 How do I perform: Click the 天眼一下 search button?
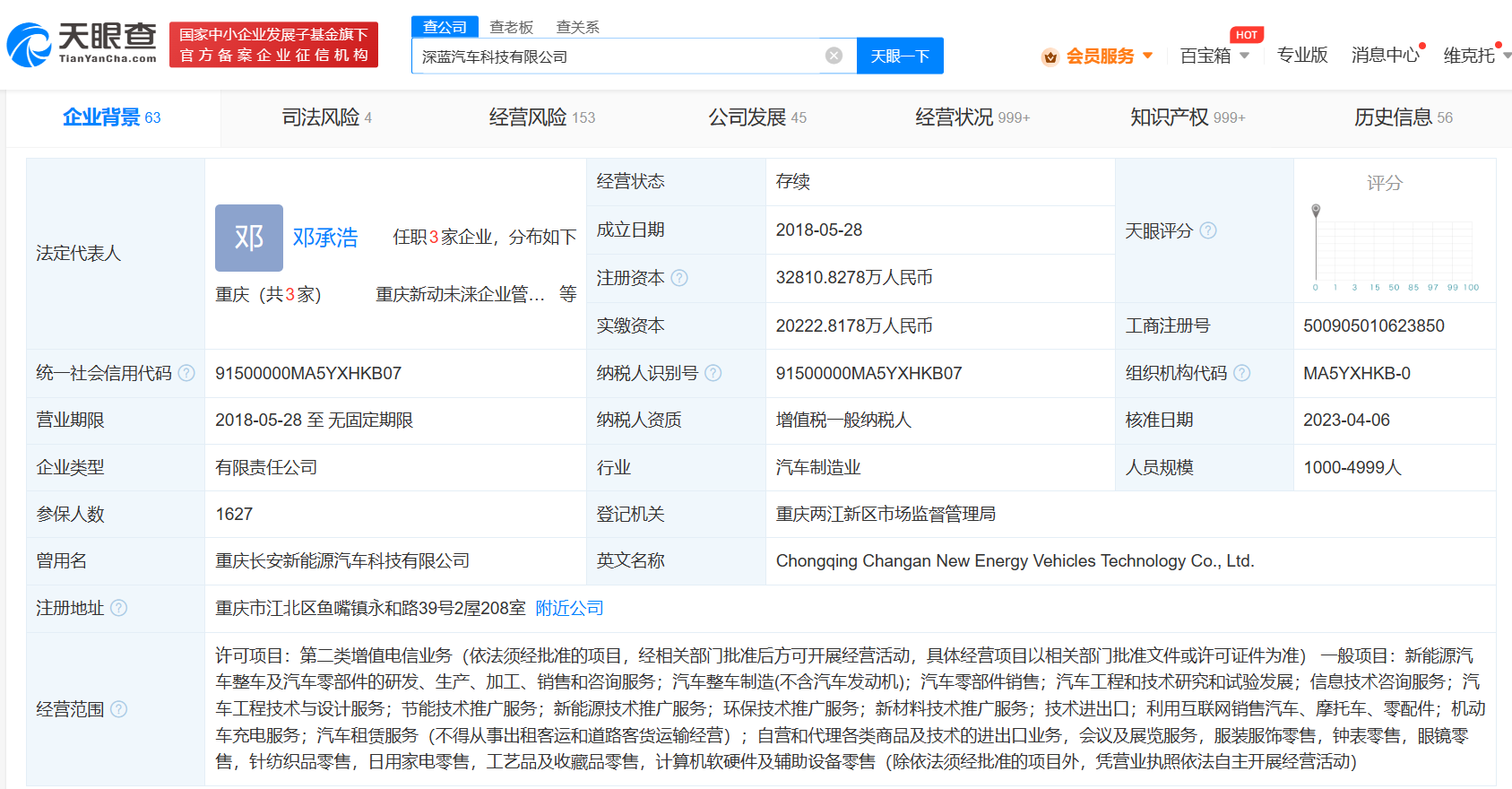pos(900,56)
